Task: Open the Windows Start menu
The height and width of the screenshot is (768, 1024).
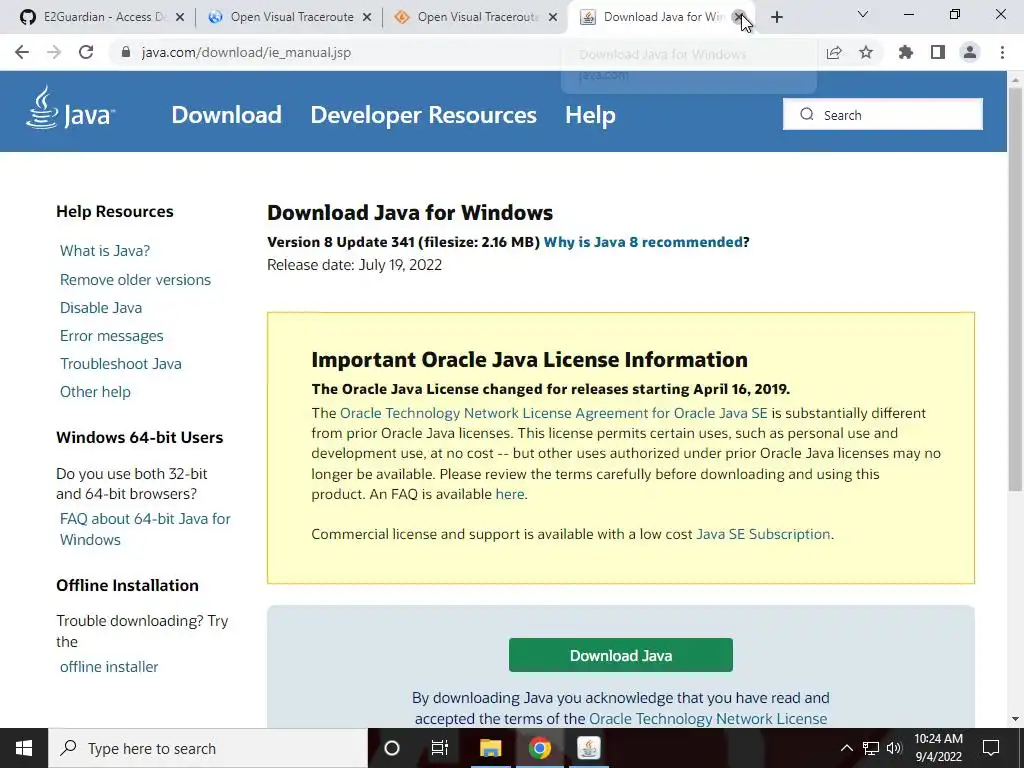Action: [24, 748]
